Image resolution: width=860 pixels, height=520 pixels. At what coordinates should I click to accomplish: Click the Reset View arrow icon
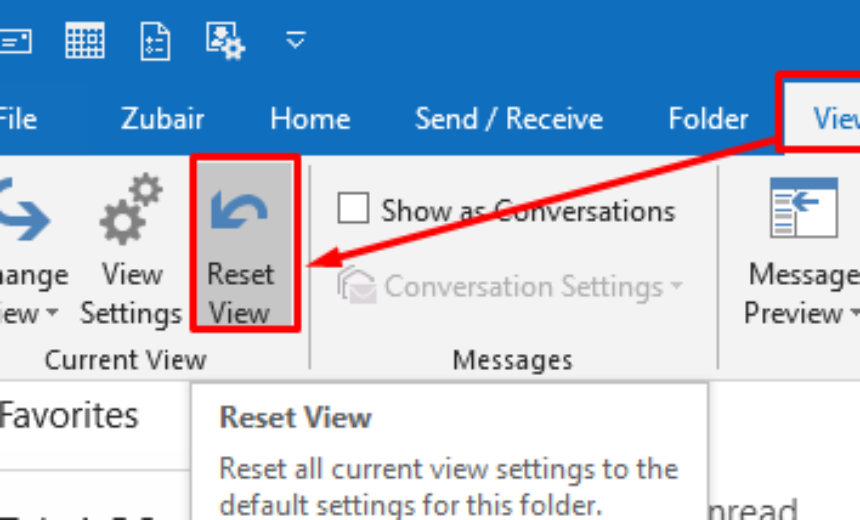pyautogui.click(x=239, y=212)
